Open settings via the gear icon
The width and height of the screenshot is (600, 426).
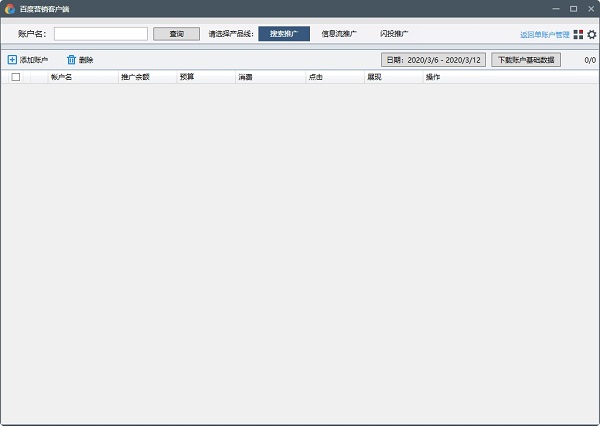pyautogui.click(x=592, y=34)
